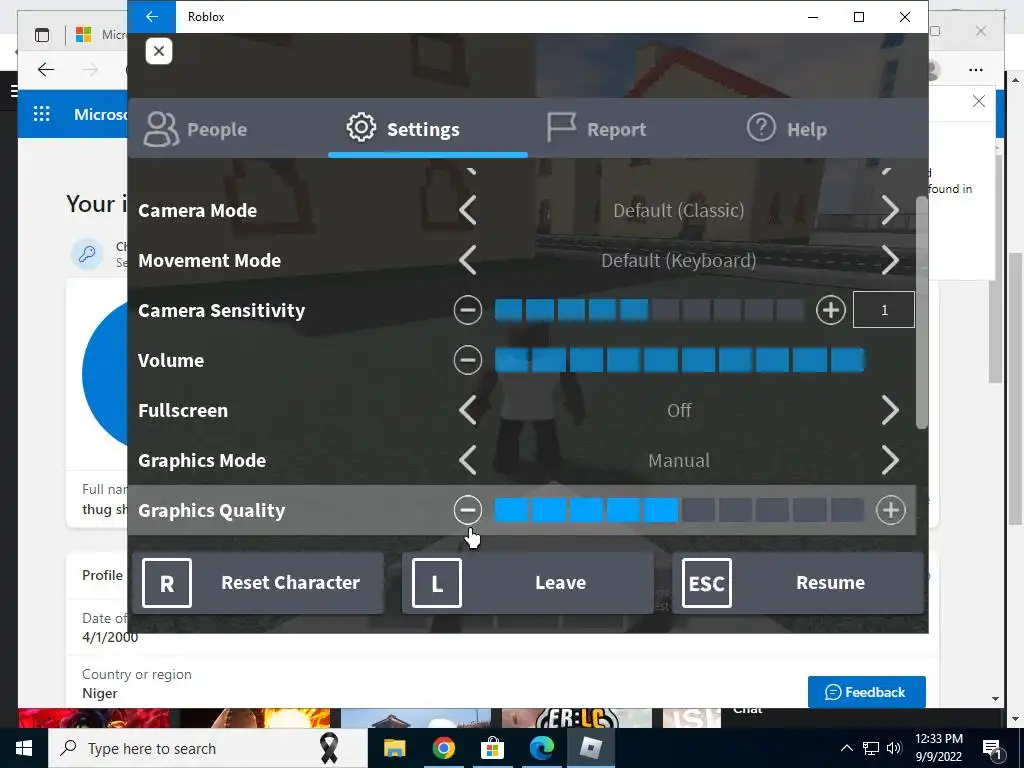The height and width of the screenshot is (768, 1024).
Task: Raise Graphics Quality with plus button
Action: pos(891,510)
